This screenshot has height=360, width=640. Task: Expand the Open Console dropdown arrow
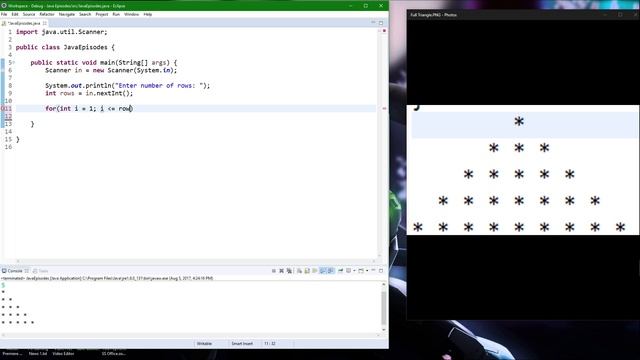point(367,271)
